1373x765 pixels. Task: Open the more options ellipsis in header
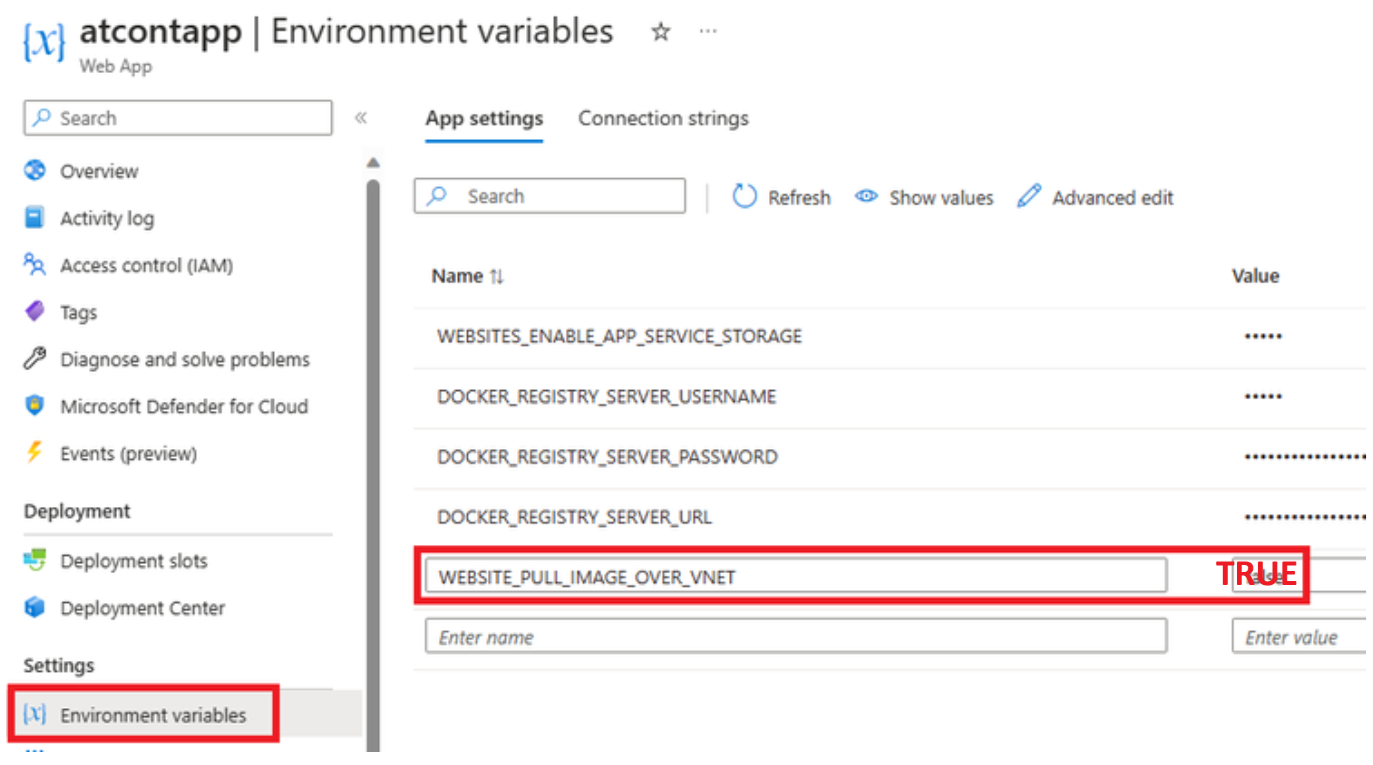click(x=708, y=31)
